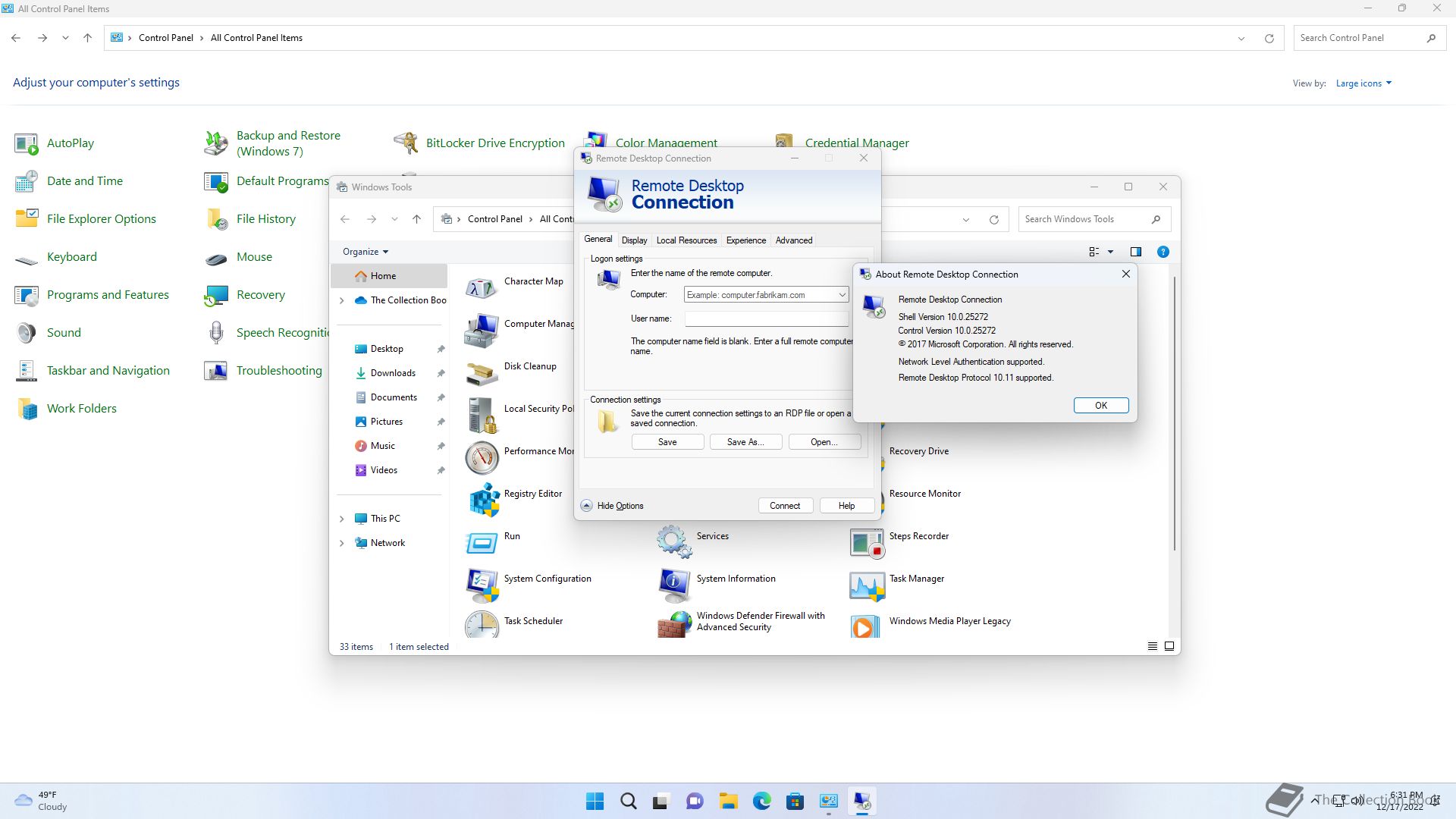Open Disk Cleanup tool
1456x819 pixels.
511,372
